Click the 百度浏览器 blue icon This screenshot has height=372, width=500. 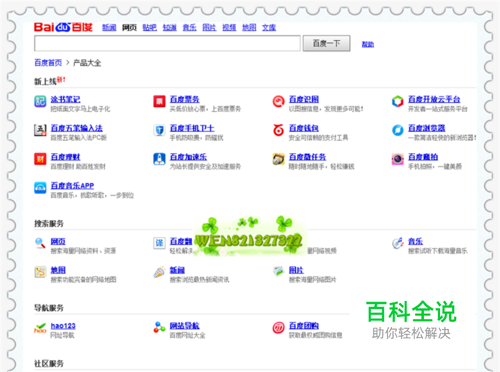pos(398,130)
